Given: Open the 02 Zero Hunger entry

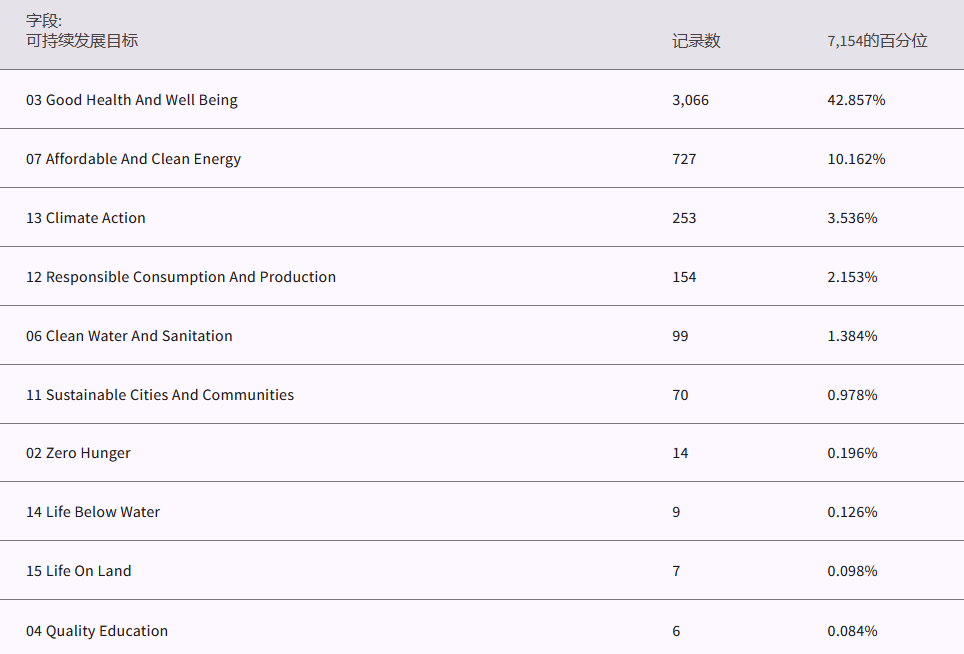Looking at the screenshot, I should coord(78,453).
